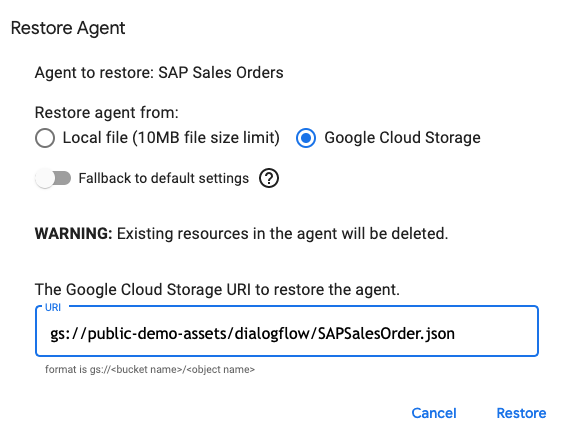The width and height of the screenshot is (583, 430).
Task: Enable the Fallback to default settings switch
Action: coord(53,178)
